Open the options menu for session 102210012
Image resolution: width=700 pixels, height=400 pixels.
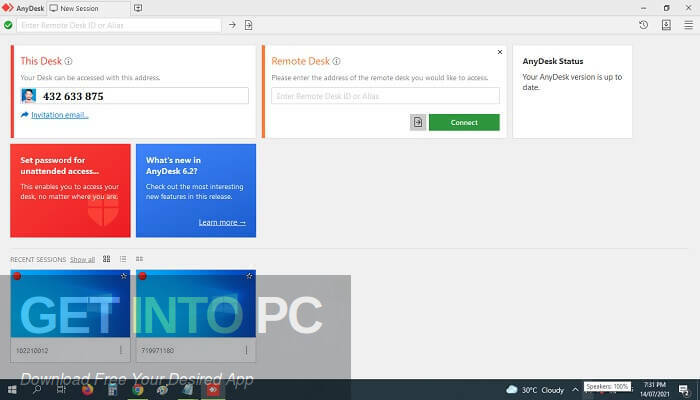point(121,350)
